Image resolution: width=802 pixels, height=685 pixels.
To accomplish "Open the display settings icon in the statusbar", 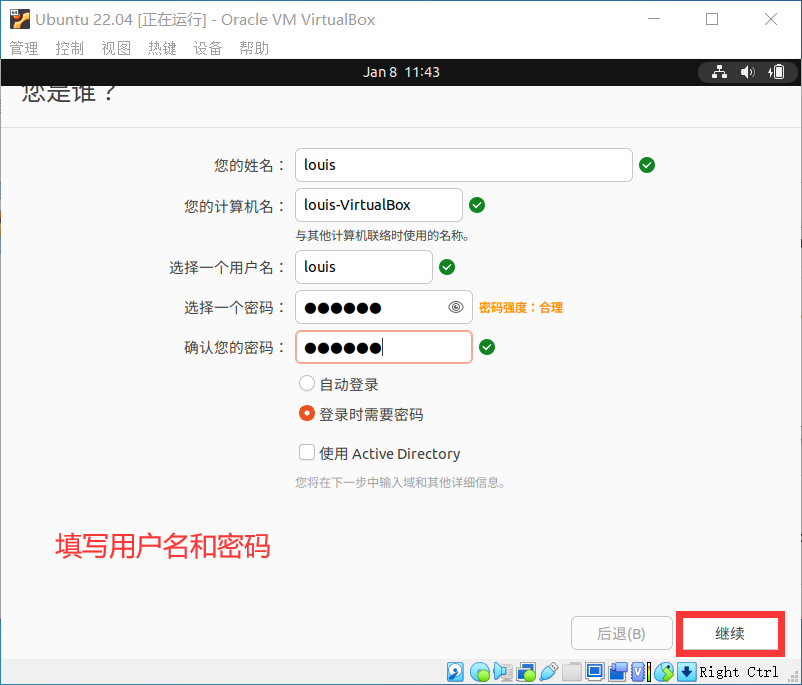I will click(593, 671).
